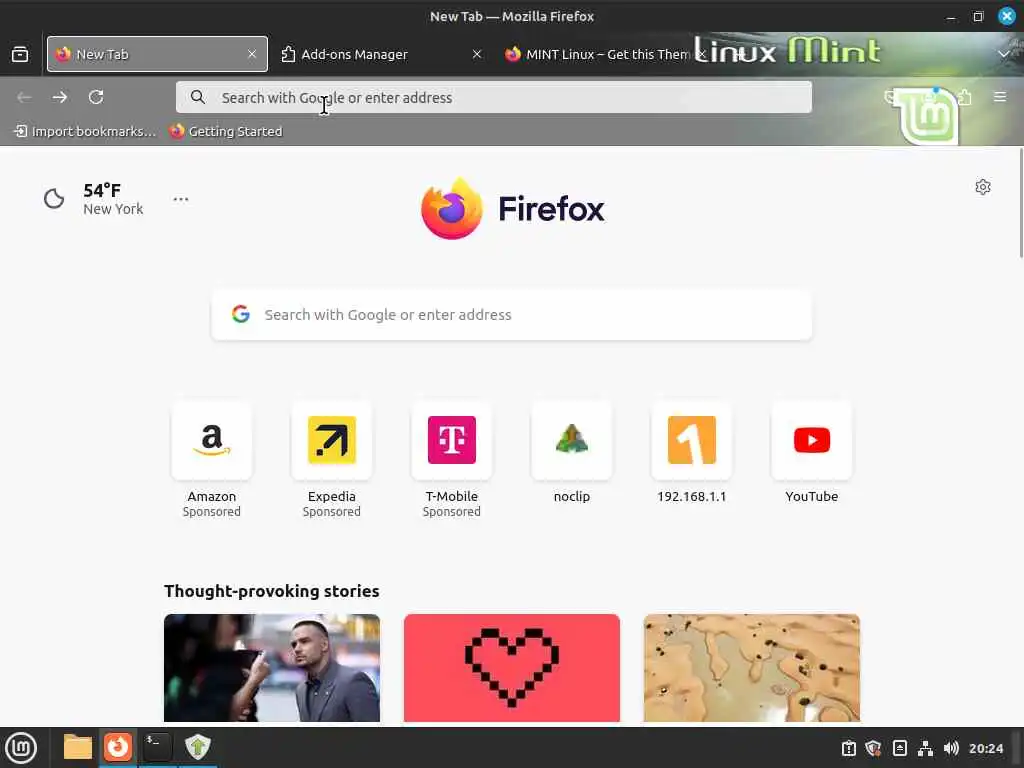Switch to Firefox in the taskbar

[118, 747]
